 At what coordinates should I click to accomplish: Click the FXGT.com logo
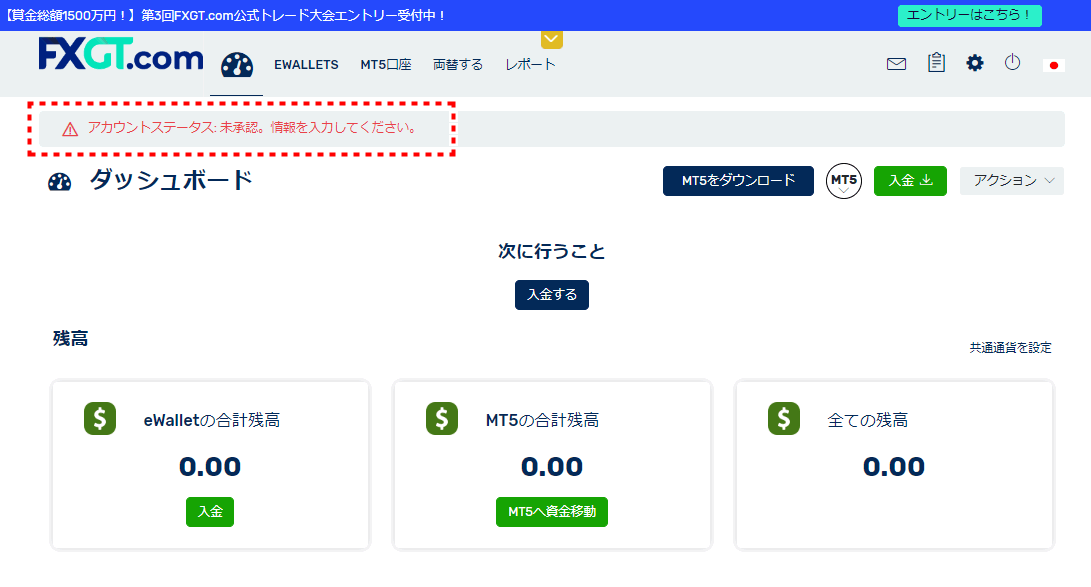point(120,54)
